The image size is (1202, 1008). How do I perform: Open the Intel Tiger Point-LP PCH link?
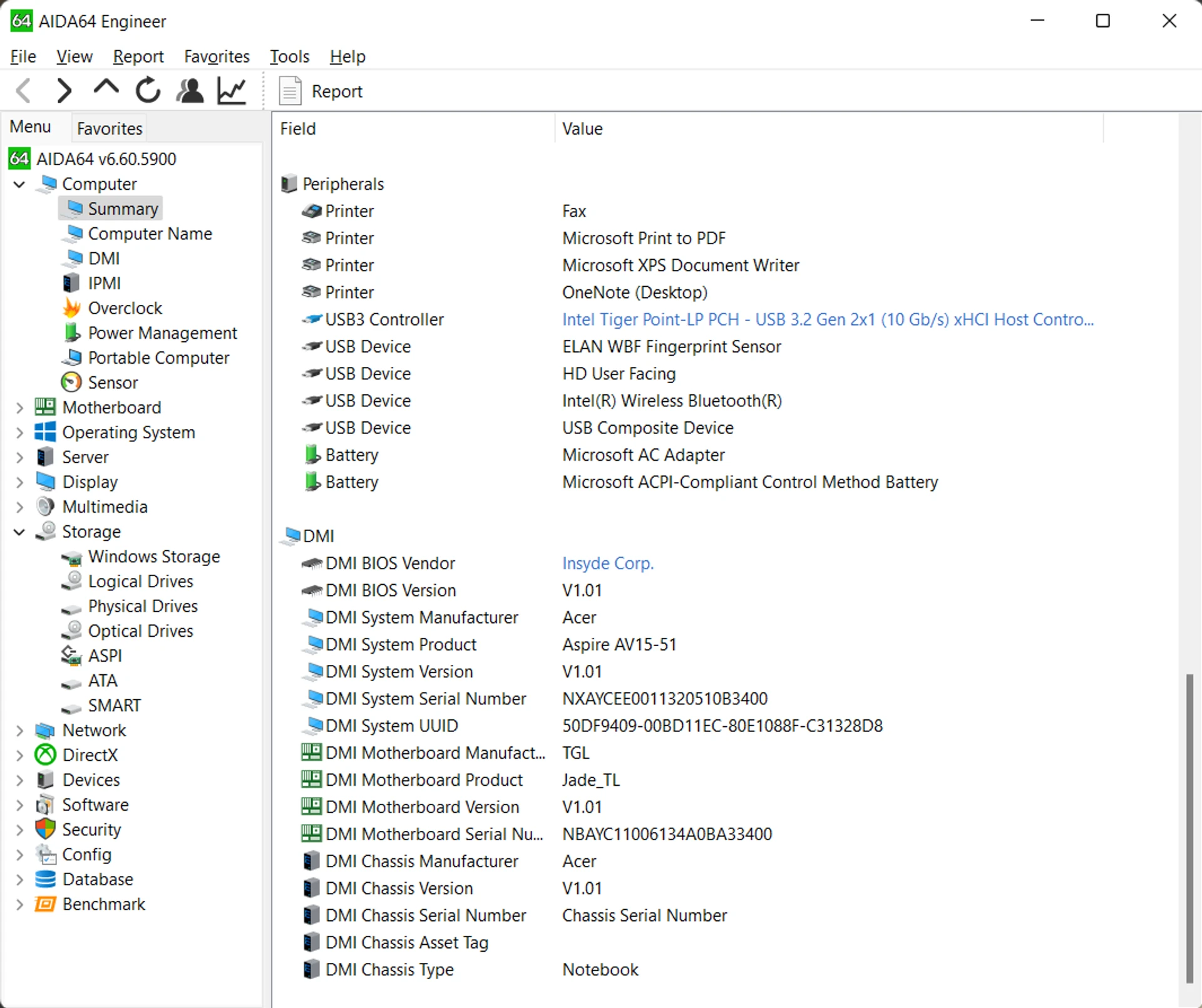(x=828, y=319)
